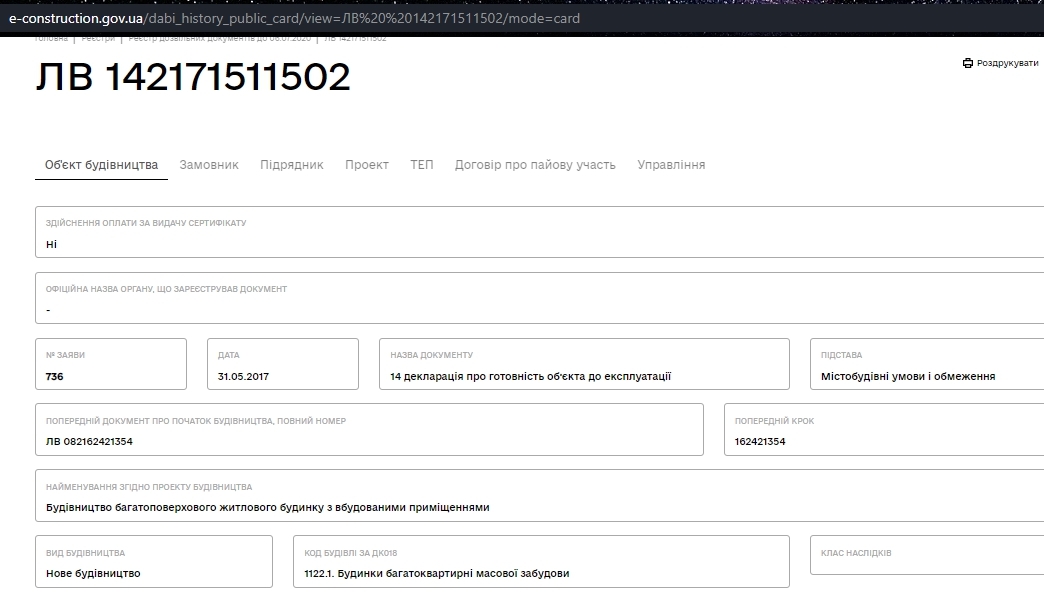Click the № заяви value 736
The image size is (1044, 592).
[x=55, y=376]
